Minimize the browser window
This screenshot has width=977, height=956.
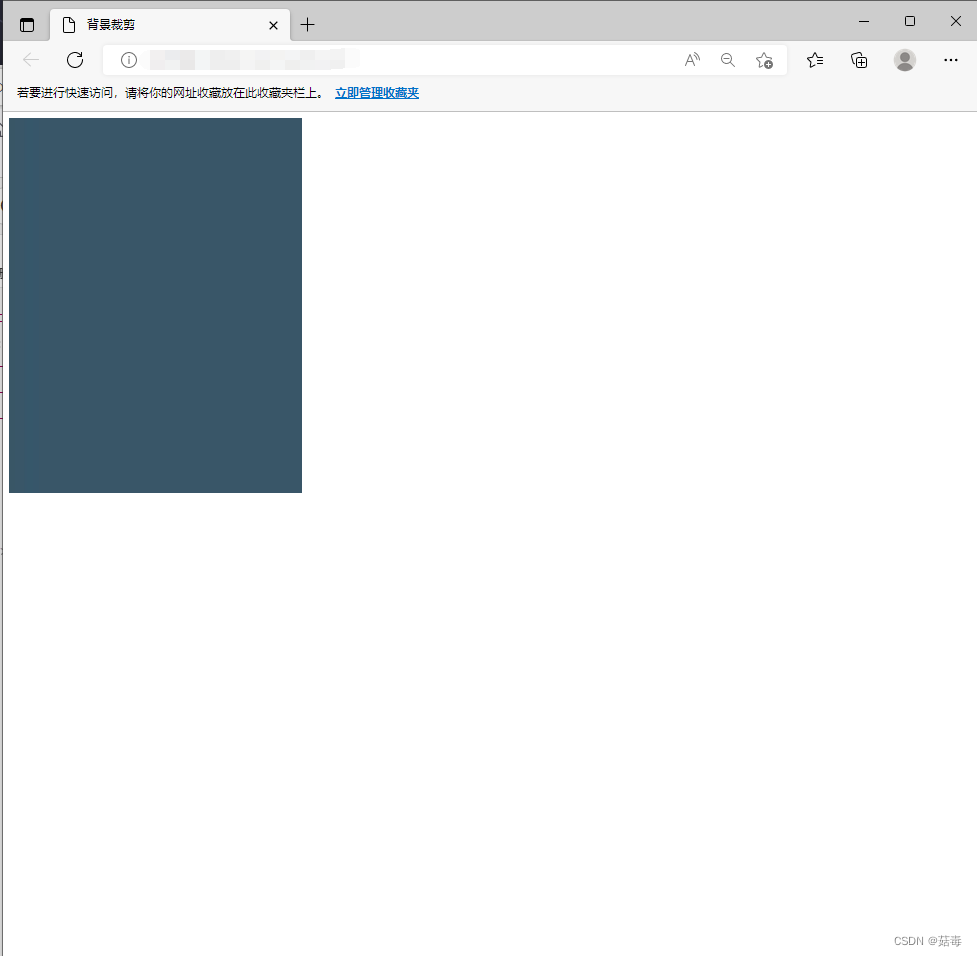864,21
